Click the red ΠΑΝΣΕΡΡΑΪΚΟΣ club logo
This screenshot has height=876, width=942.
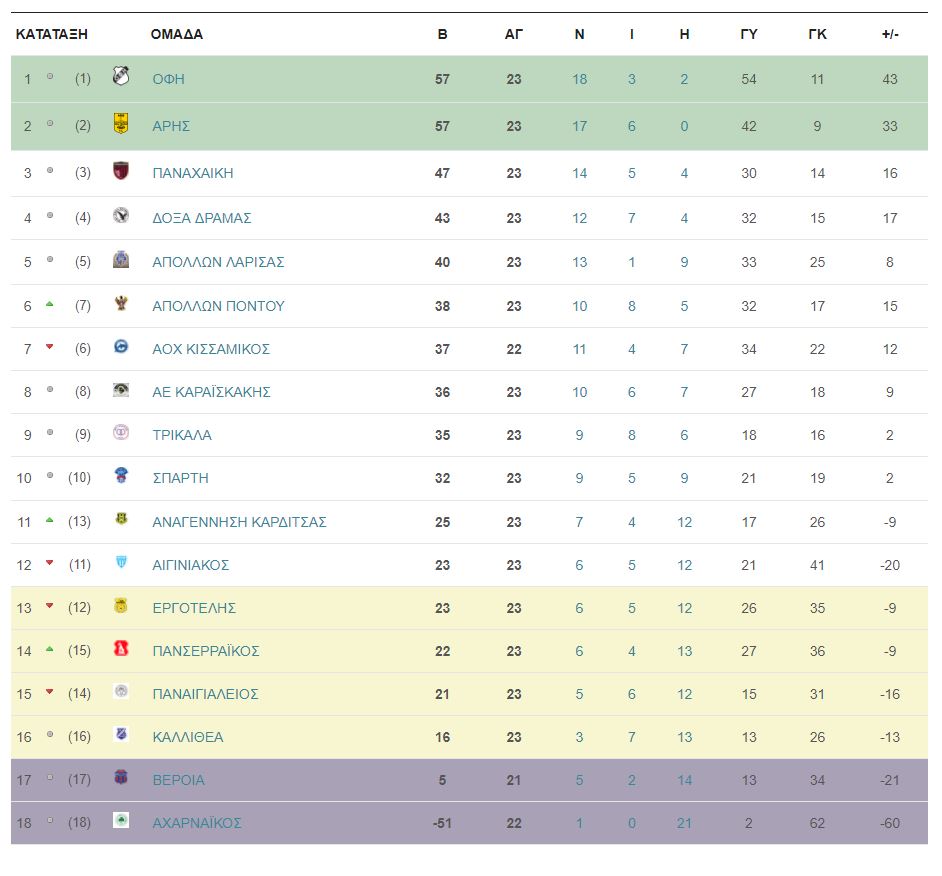tap(121, 648)
